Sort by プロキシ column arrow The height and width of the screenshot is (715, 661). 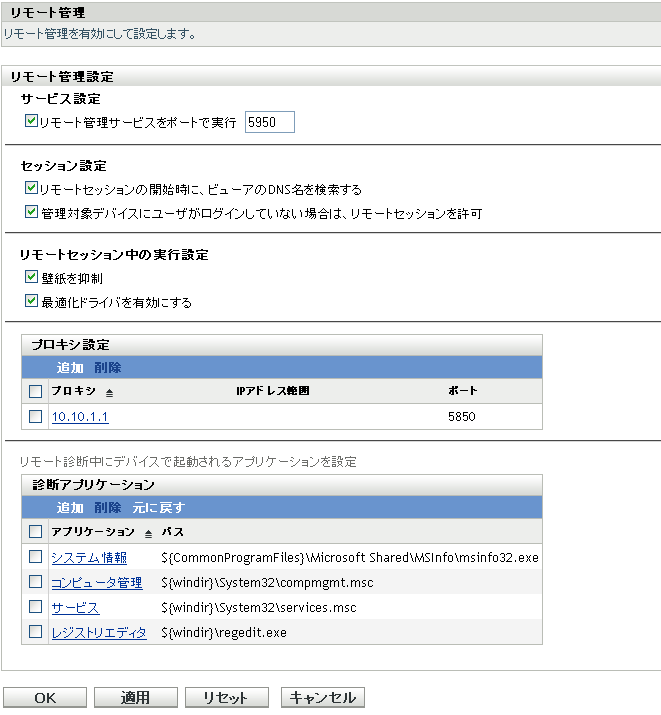tap(109, 393)
